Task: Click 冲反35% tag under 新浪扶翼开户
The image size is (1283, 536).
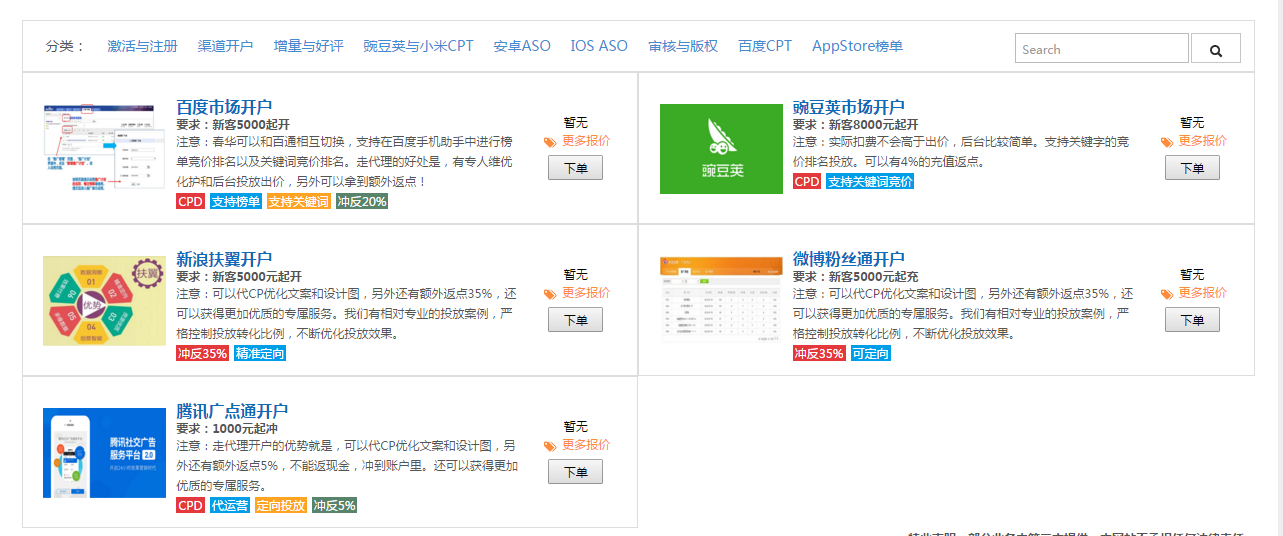Action: point(202,353)
